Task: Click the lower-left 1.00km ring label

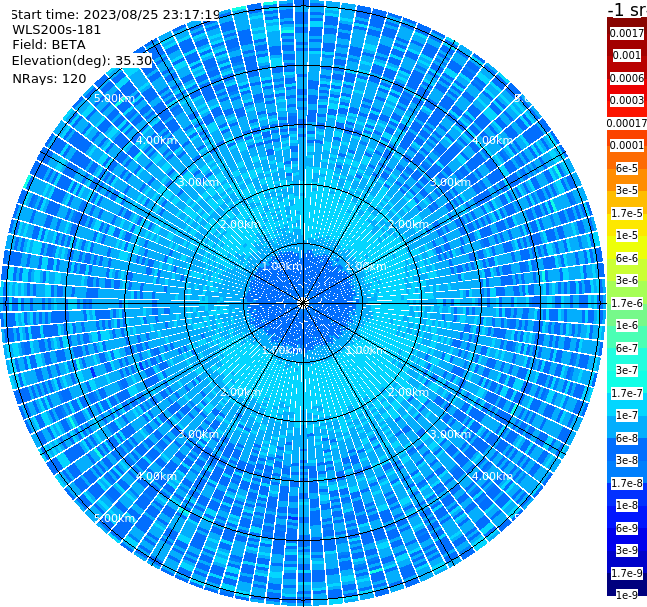Action: (282, 350)
